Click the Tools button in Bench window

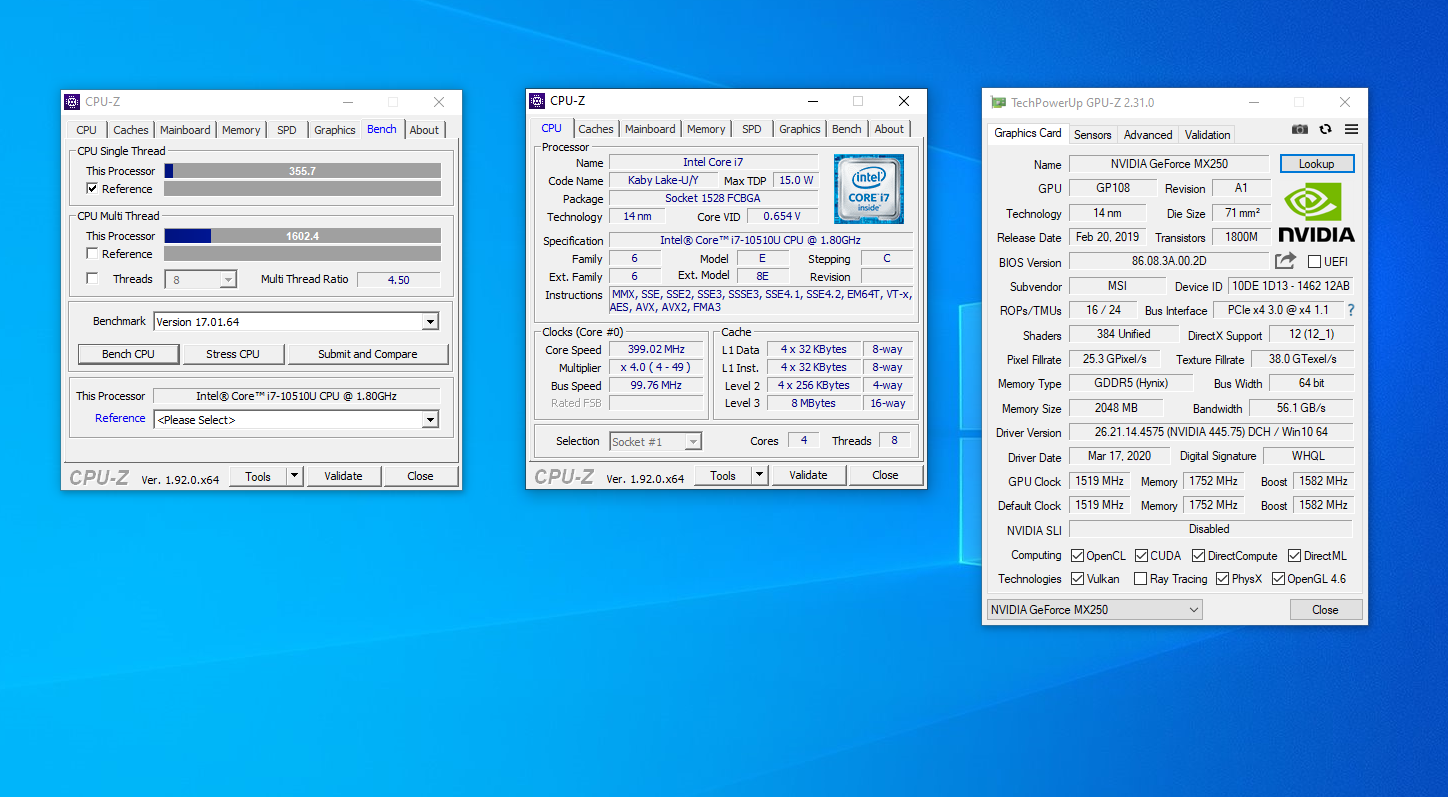258,477
